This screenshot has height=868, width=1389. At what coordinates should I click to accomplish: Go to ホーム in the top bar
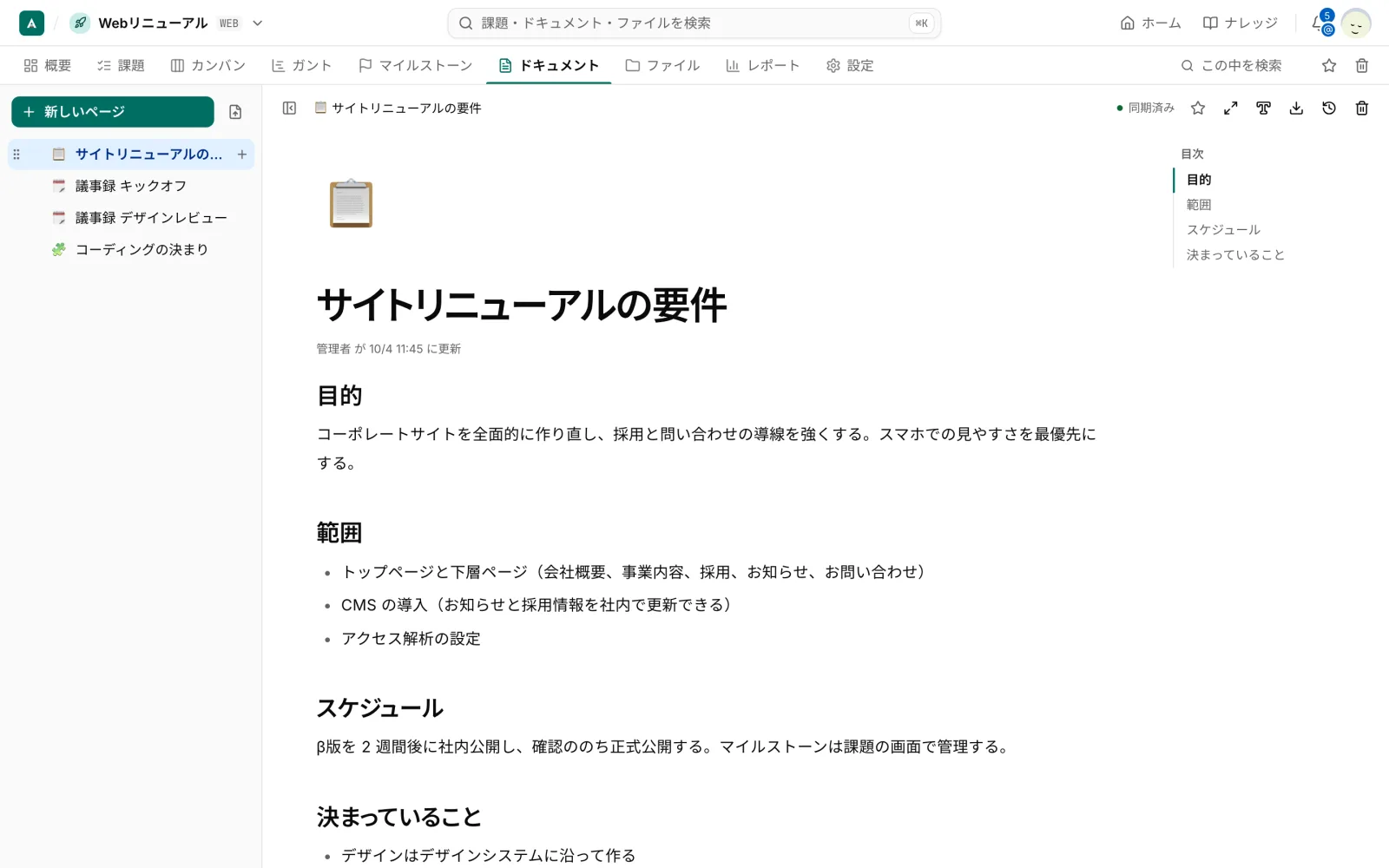pos(1150,23)
